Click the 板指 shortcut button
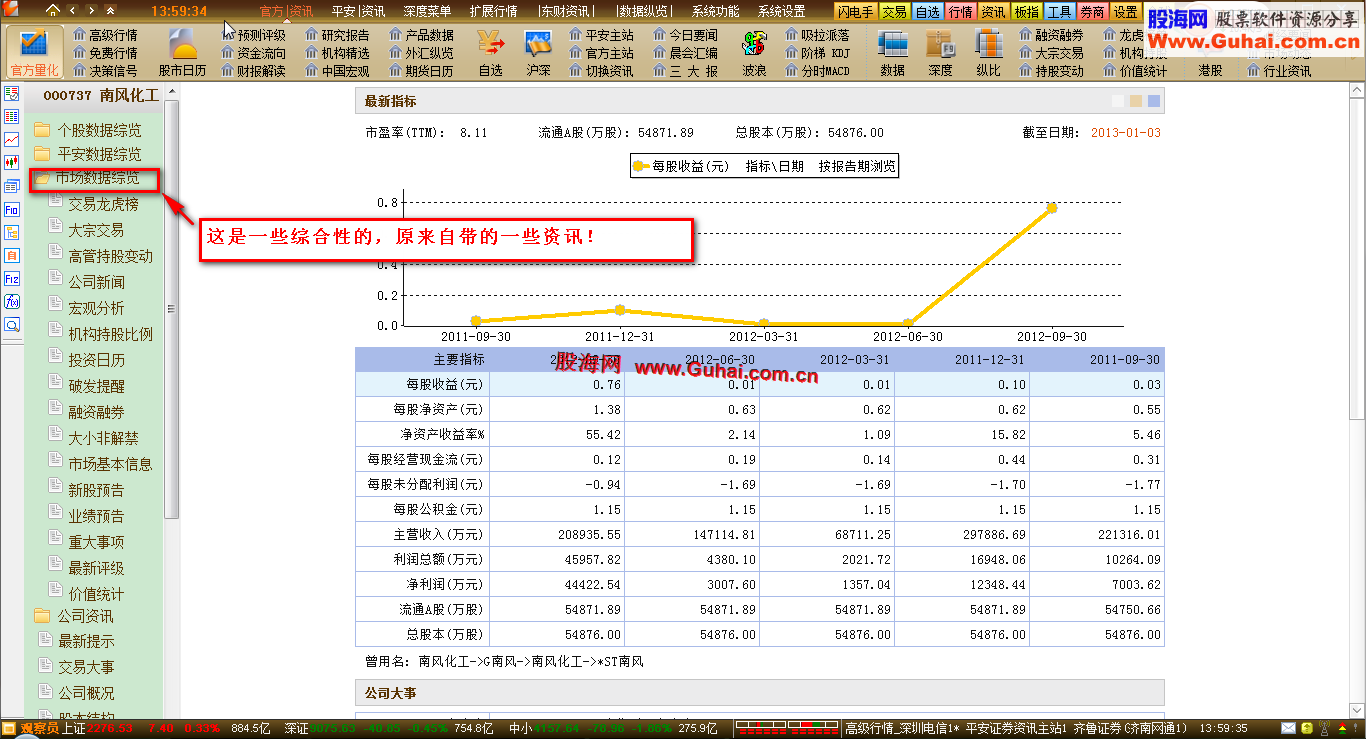 [x=1027, y=12]
